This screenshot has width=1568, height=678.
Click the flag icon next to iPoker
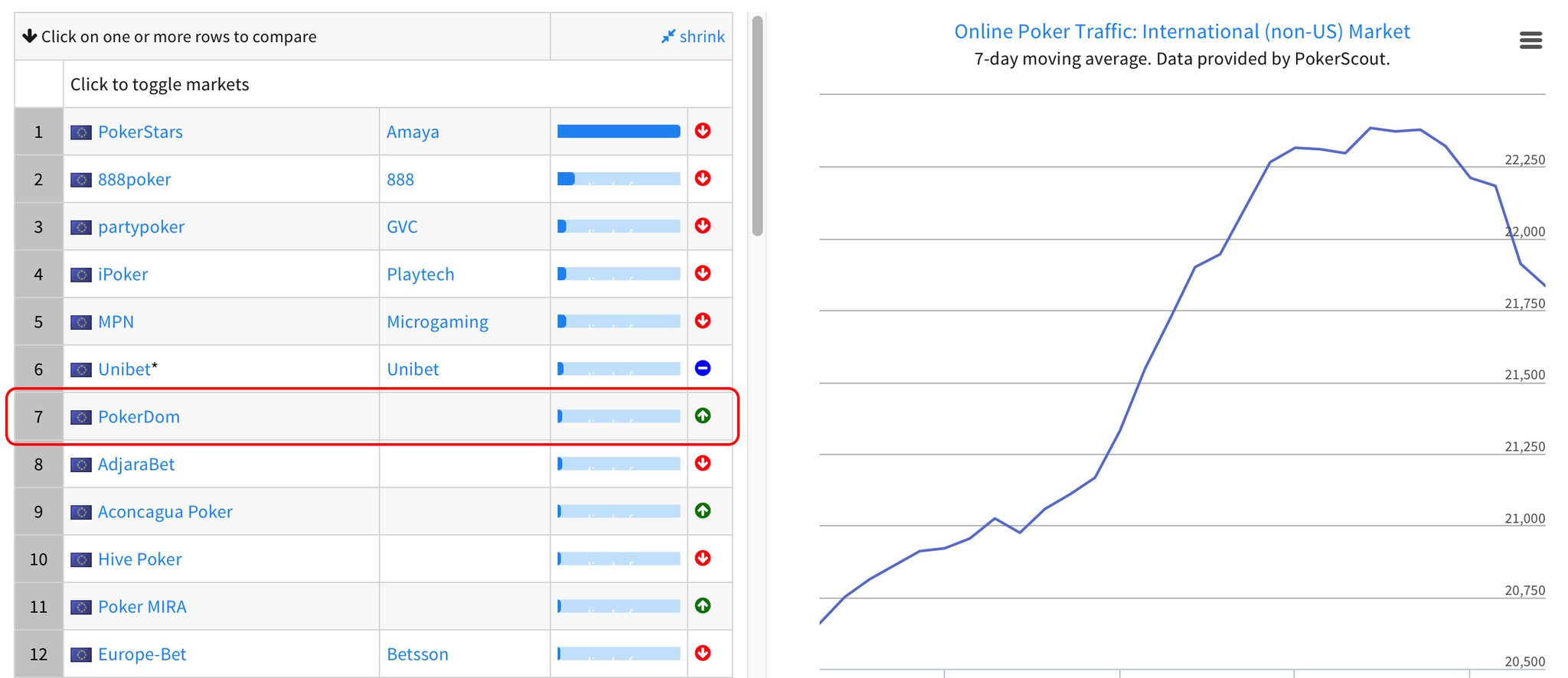(80, 275)
